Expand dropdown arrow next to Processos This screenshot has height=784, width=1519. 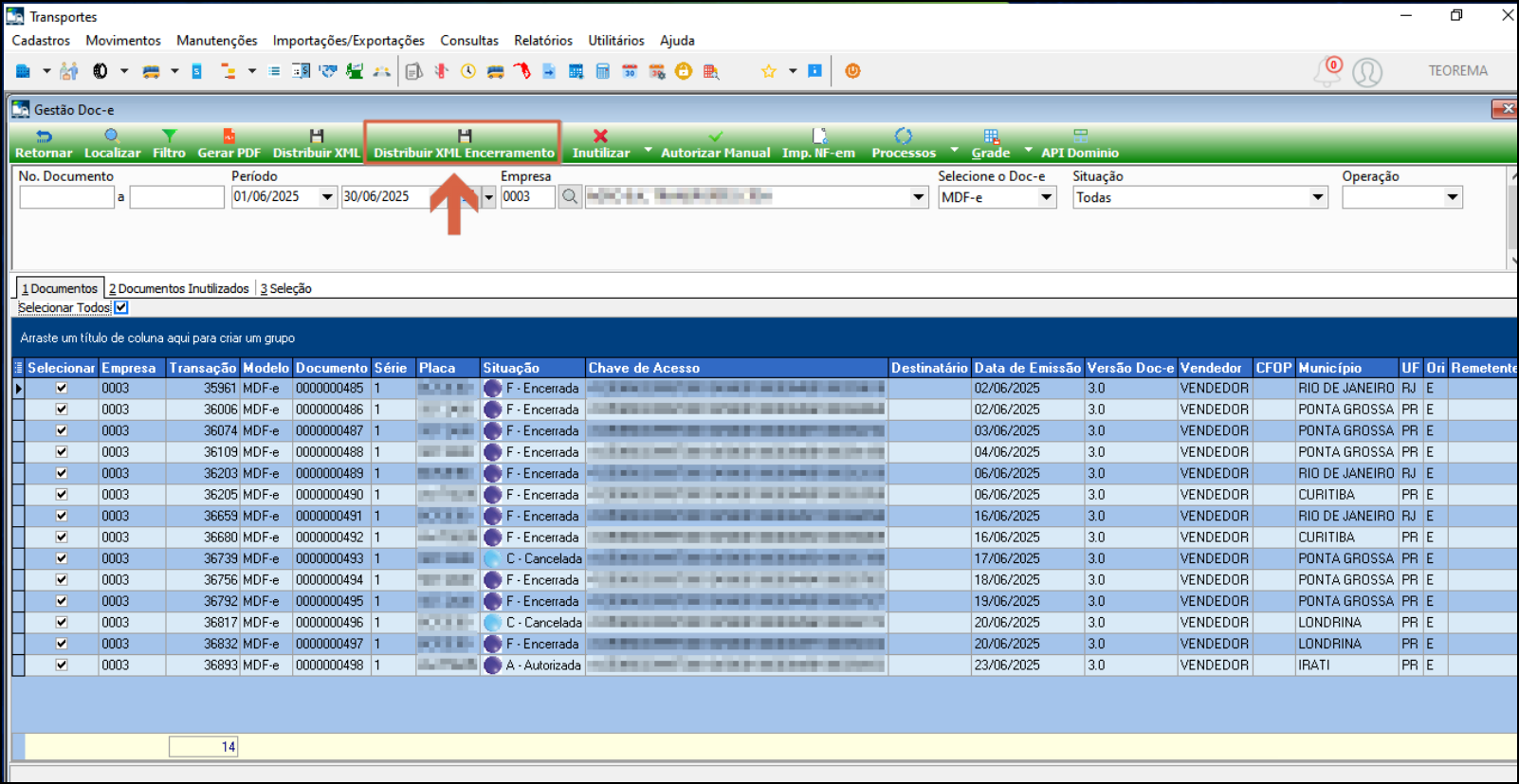coord(954,149)
